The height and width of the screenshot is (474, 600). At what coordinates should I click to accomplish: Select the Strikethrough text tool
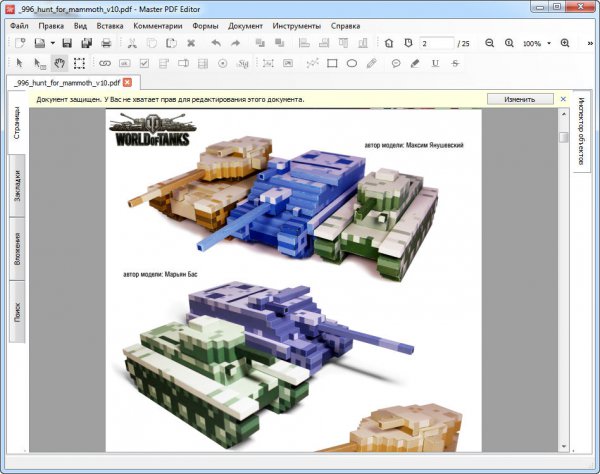pyautogui.click(x=455, y=63)
